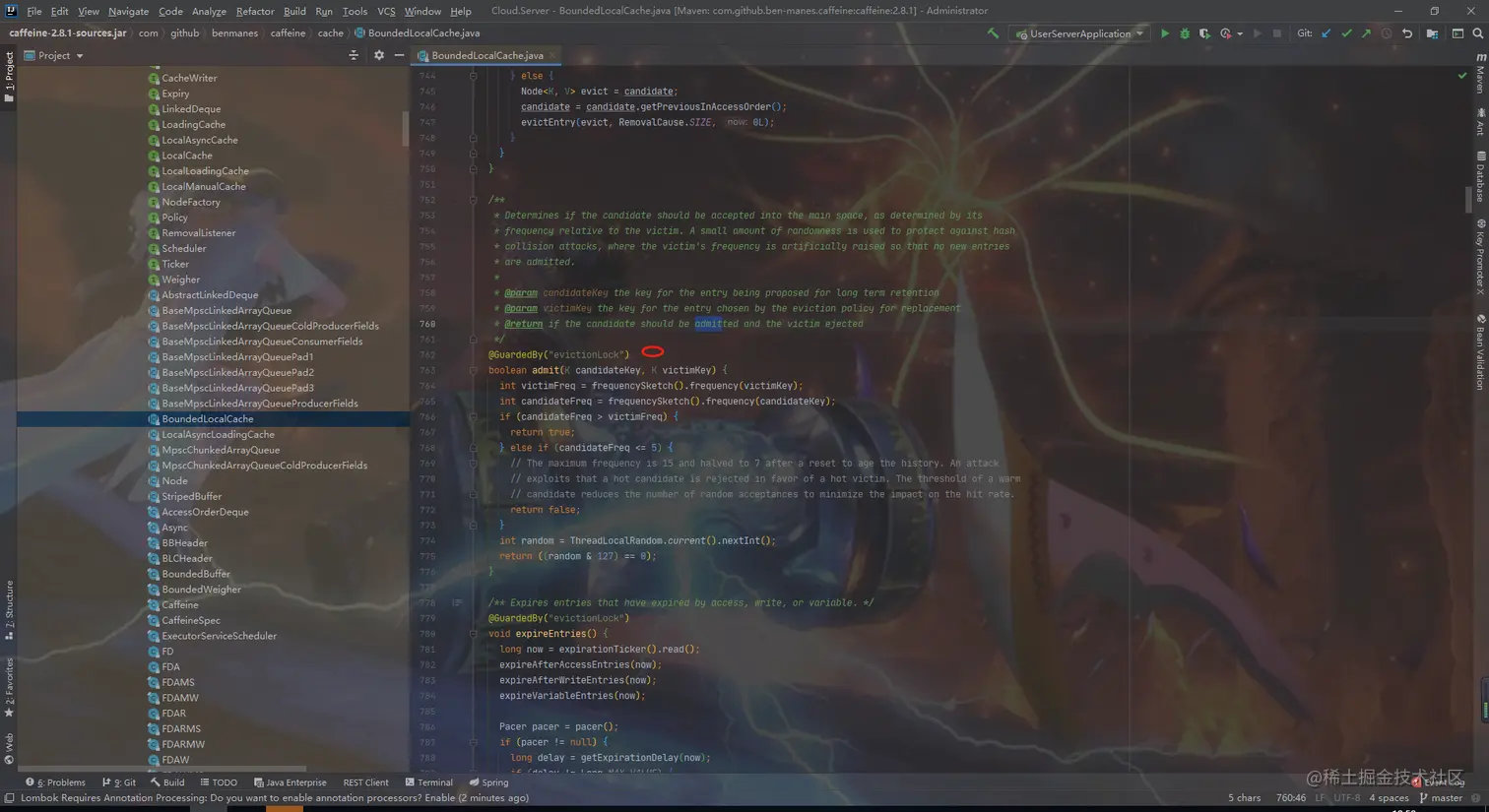Toggle the Spring tool window
The width and height of the screenshot is (1489, 812).
point(488,782)
